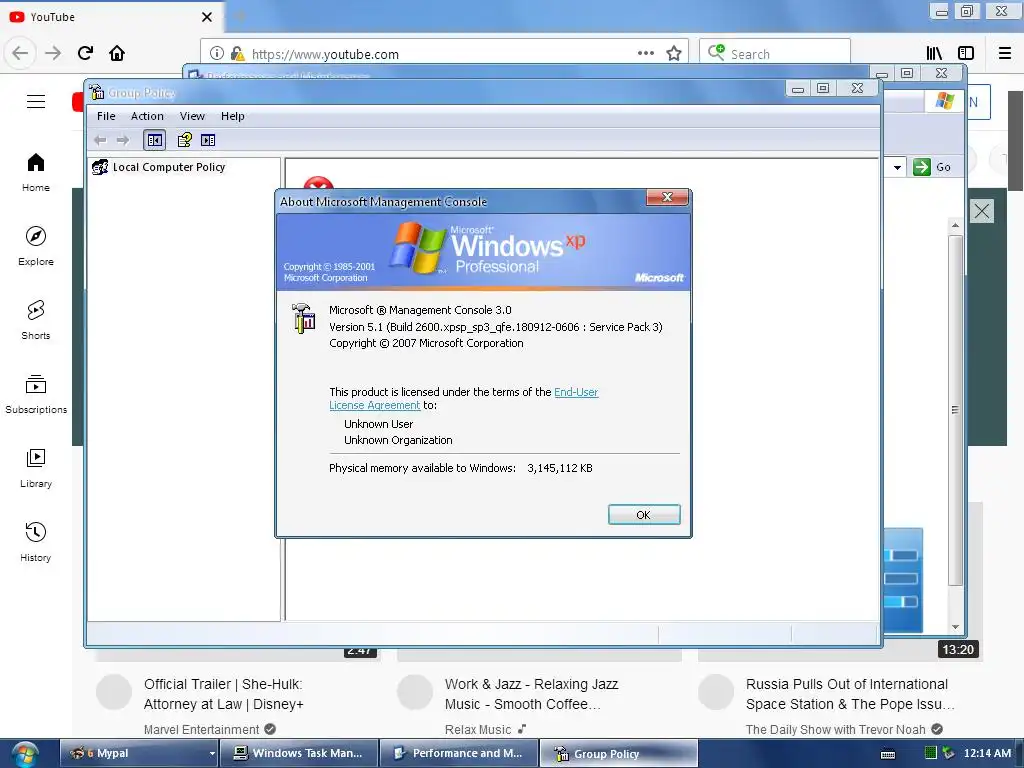
Task: Switch to Mypal taskbar button
Action: [139, 753]
